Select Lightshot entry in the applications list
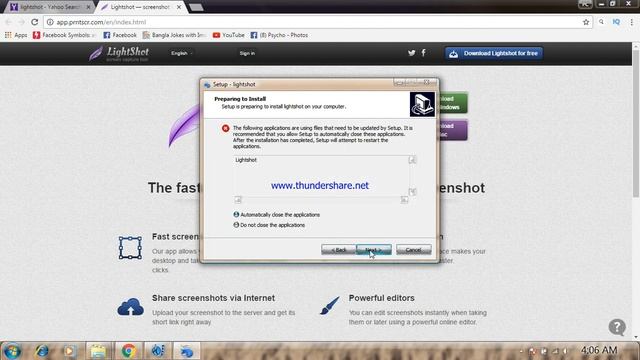This screenshot has height=360, width=640. 246,160
